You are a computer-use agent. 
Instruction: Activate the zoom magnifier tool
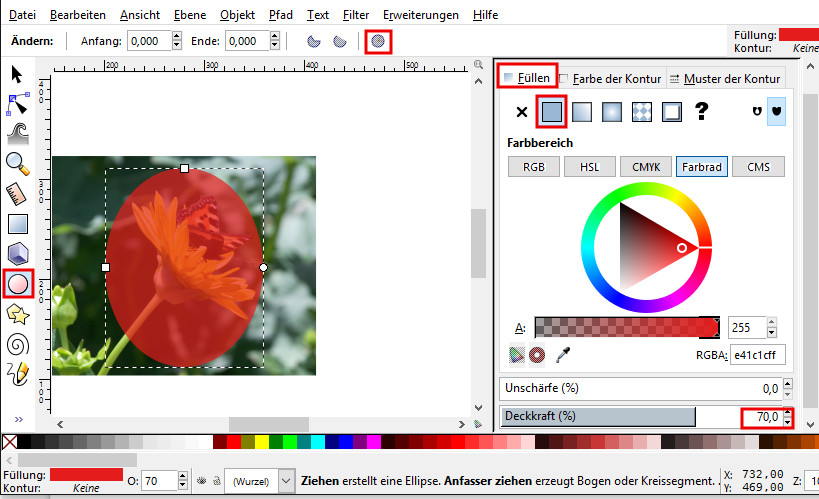coord(18,164)
